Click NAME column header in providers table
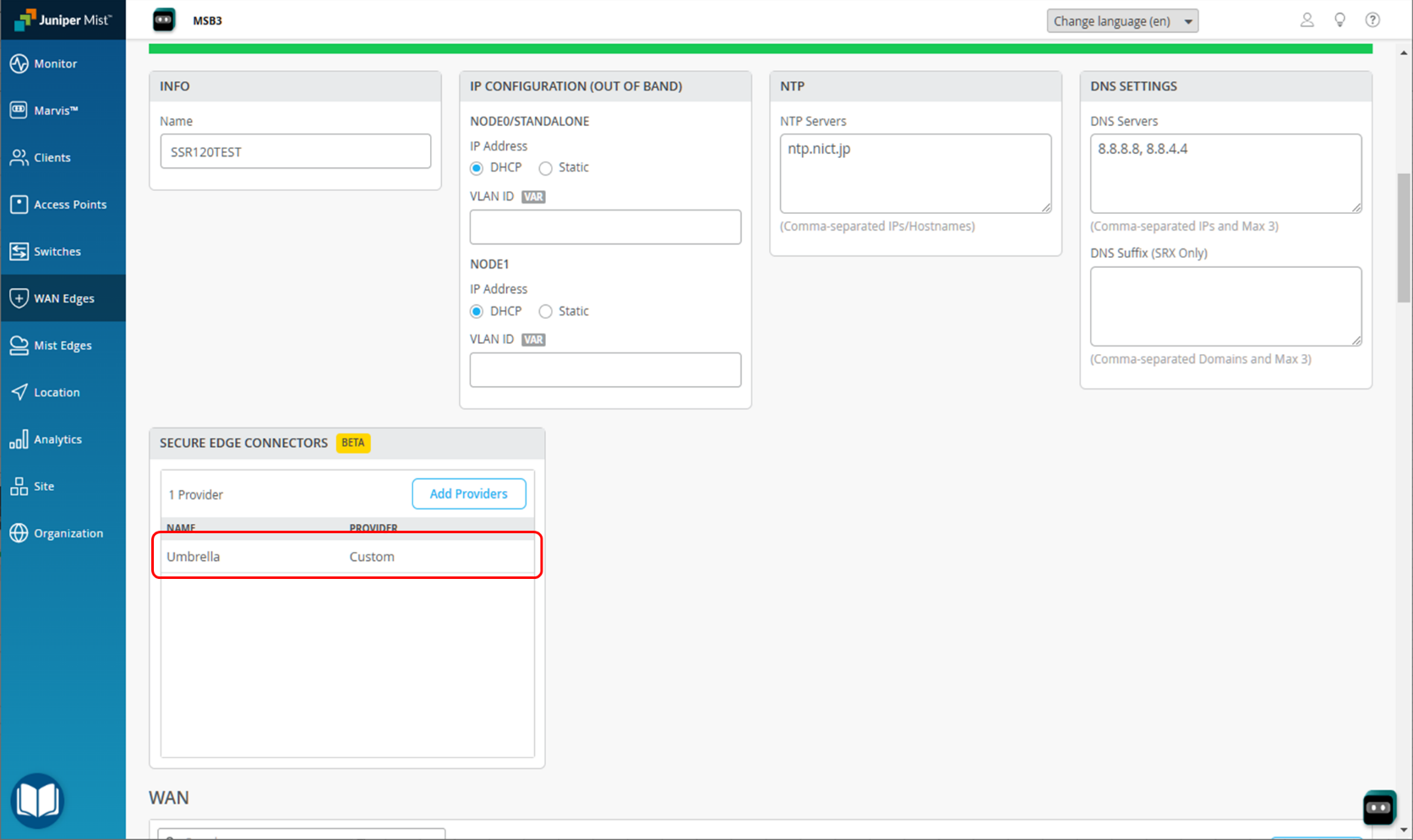 pos(181,527)
